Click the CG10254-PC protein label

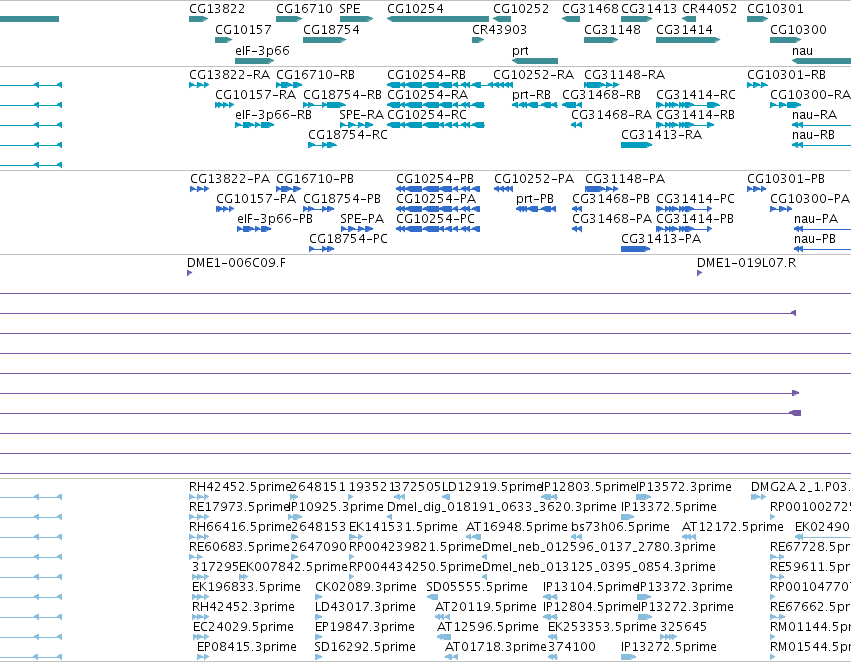point(435,219)
